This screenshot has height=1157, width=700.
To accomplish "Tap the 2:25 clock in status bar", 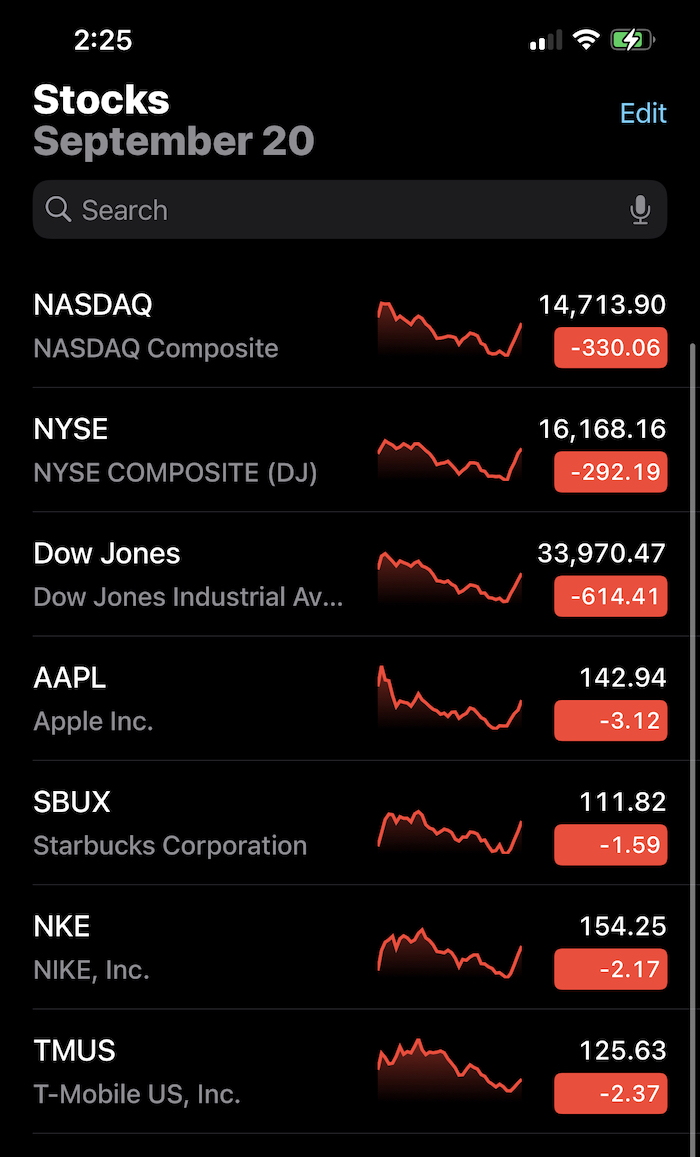I will coord(103,40).
